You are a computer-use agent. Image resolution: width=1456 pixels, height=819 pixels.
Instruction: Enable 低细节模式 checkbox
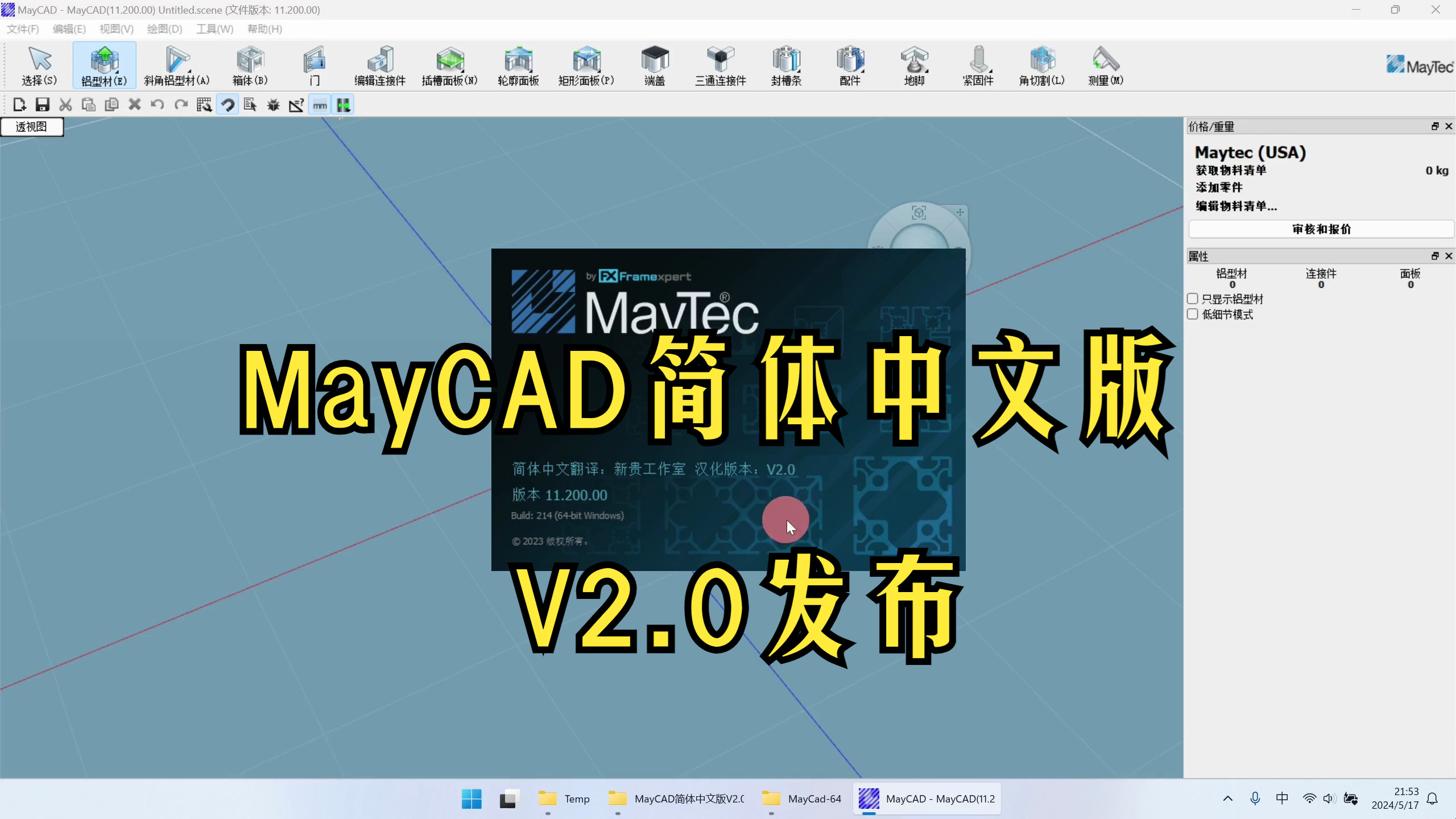(1193, 314)
